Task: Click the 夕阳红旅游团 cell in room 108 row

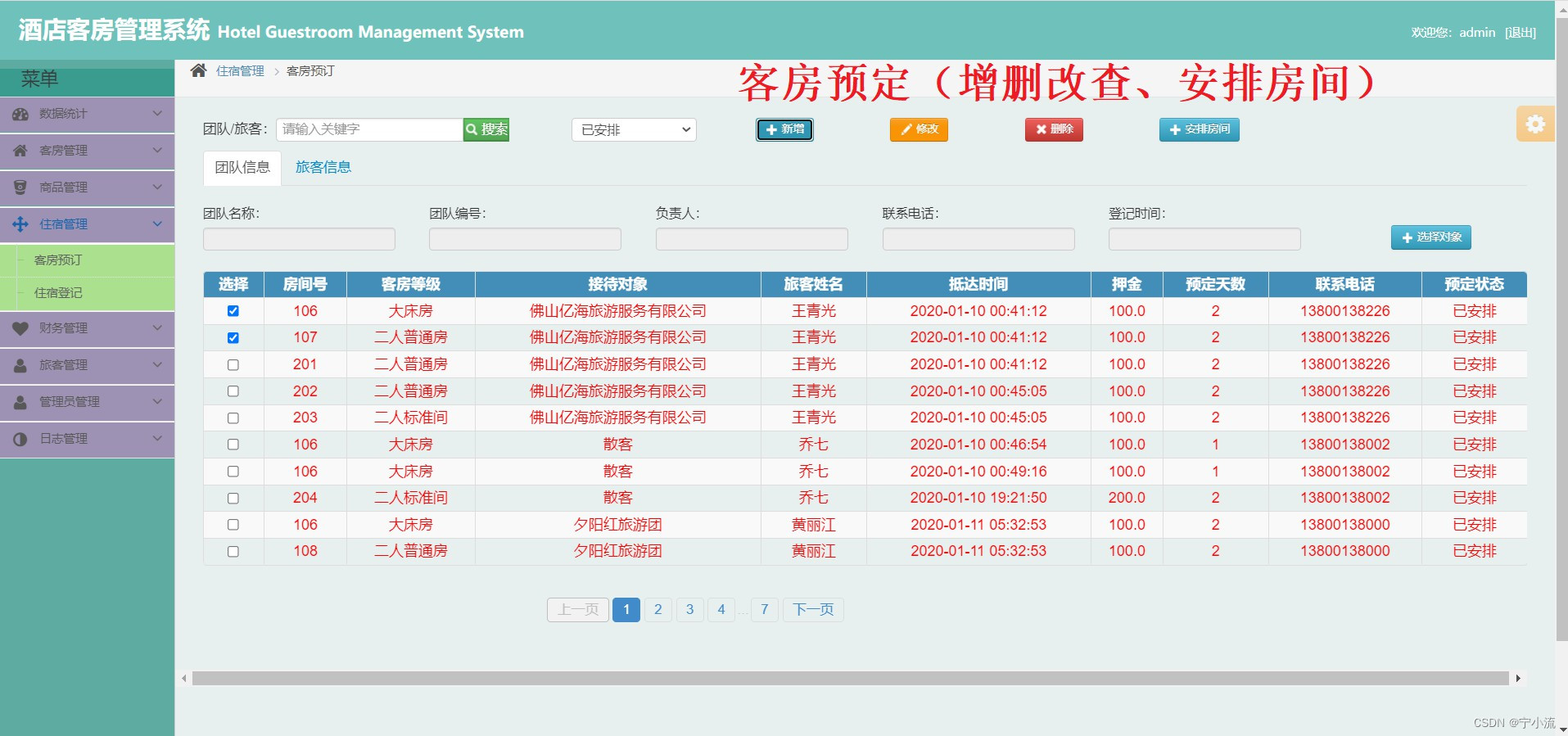Action: click(617, 551)
